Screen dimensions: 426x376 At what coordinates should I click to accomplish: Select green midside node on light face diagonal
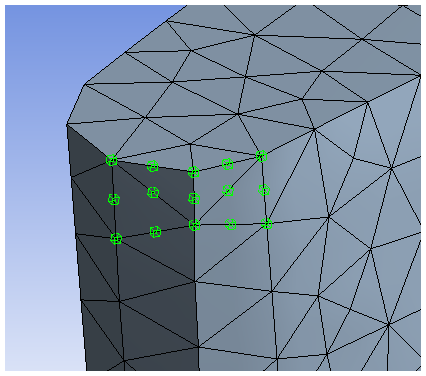pyautogui.click(x=228, y=190)
